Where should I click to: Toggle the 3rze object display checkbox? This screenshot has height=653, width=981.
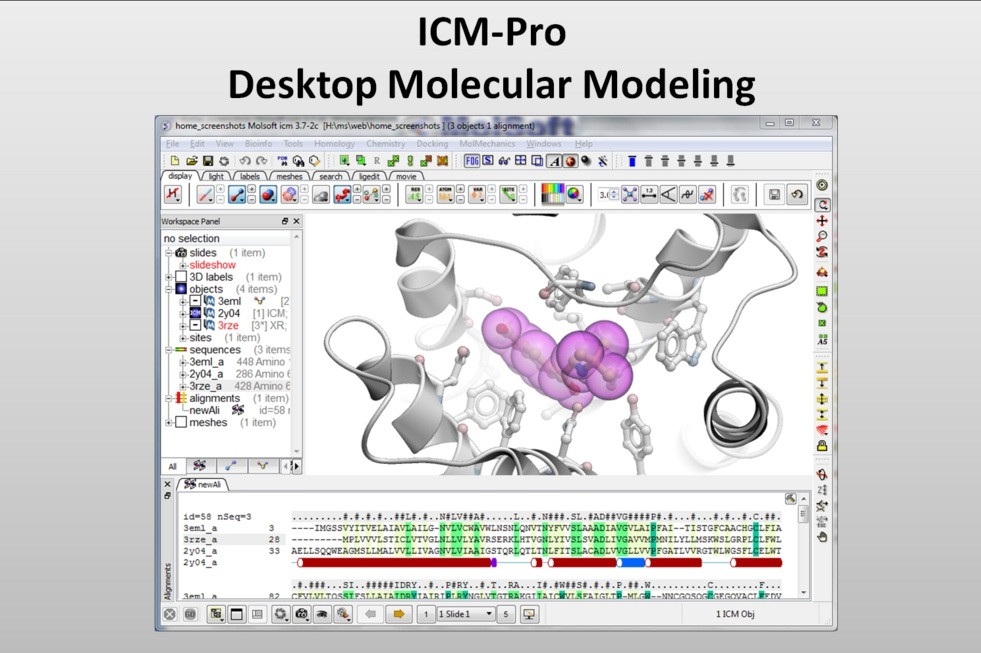point(195,326)
